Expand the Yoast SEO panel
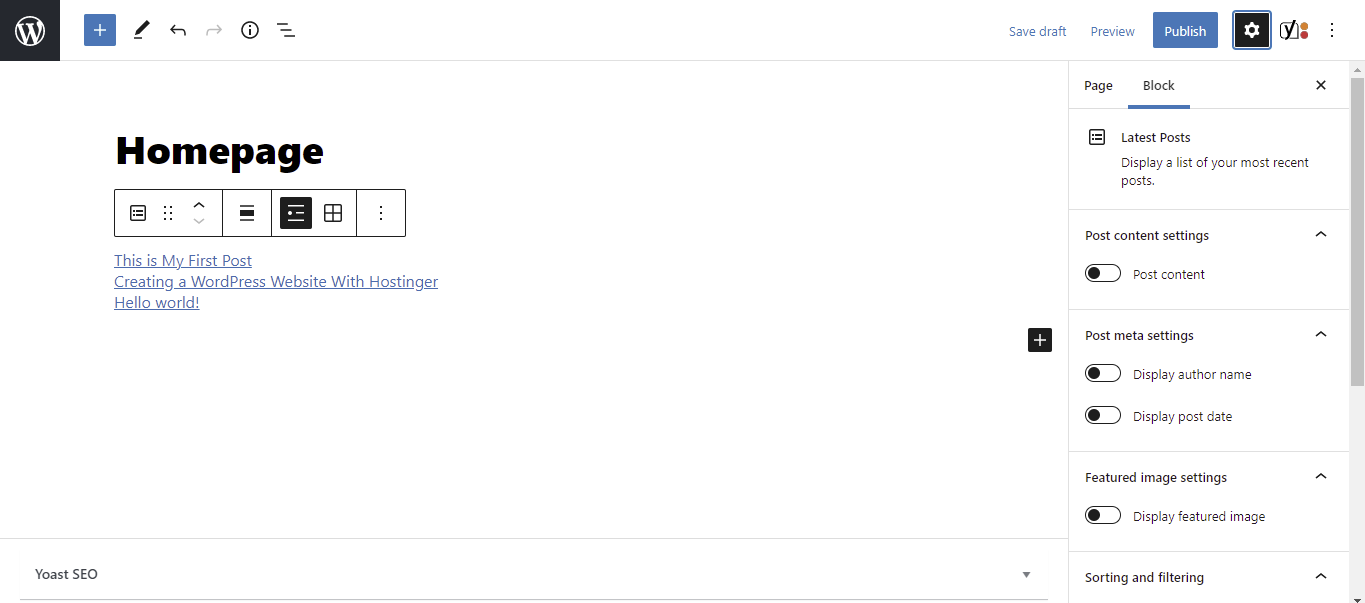This screenshot has width=1365, height=603. (x=1026, y=574)
